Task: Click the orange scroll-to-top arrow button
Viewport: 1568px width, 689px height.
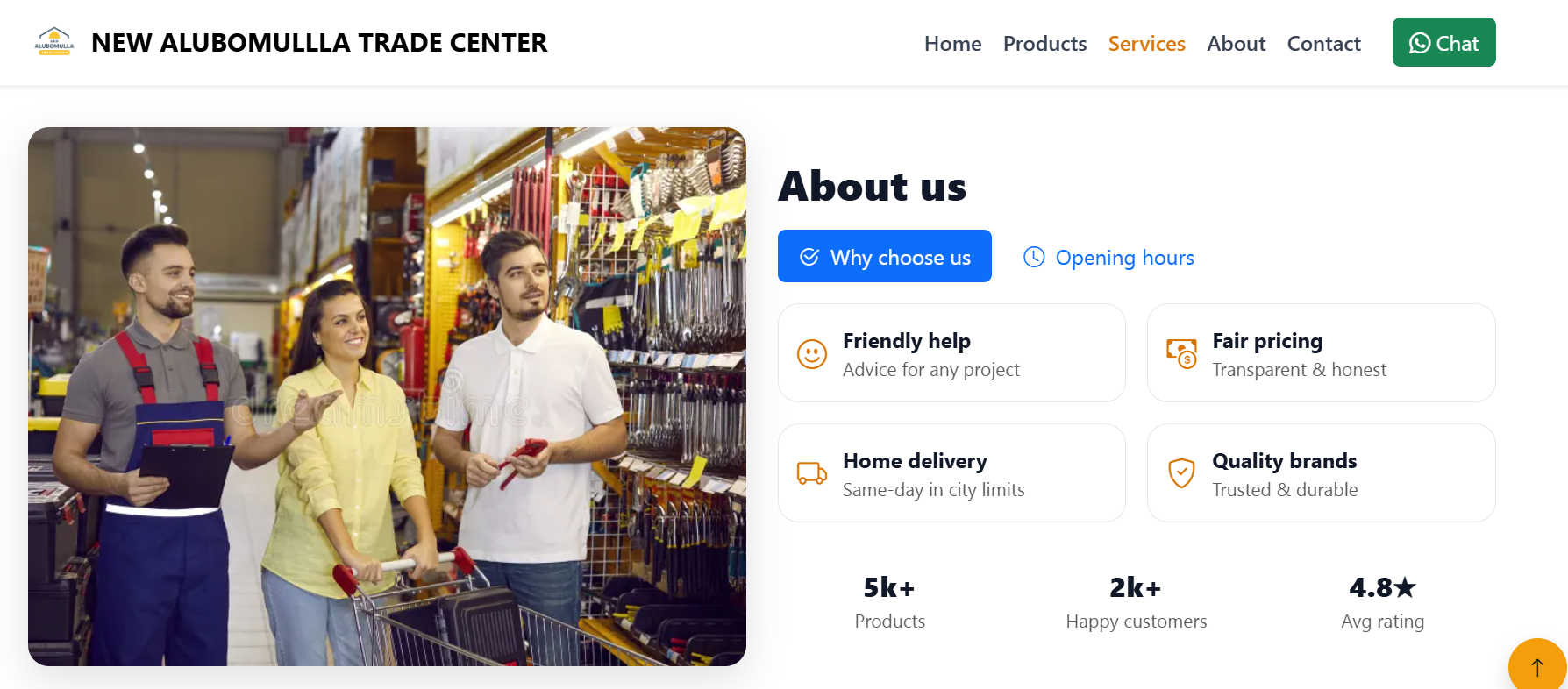Action: point(1537,666)
